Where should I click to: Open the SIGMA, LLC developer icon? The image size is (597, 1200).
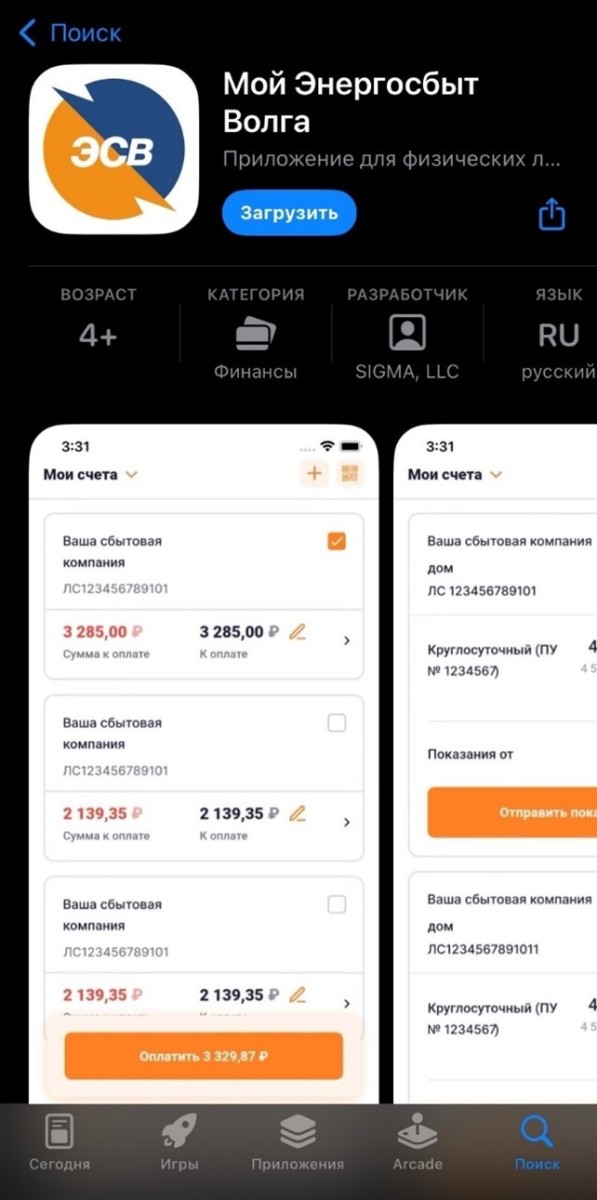[x=407, y=332]
